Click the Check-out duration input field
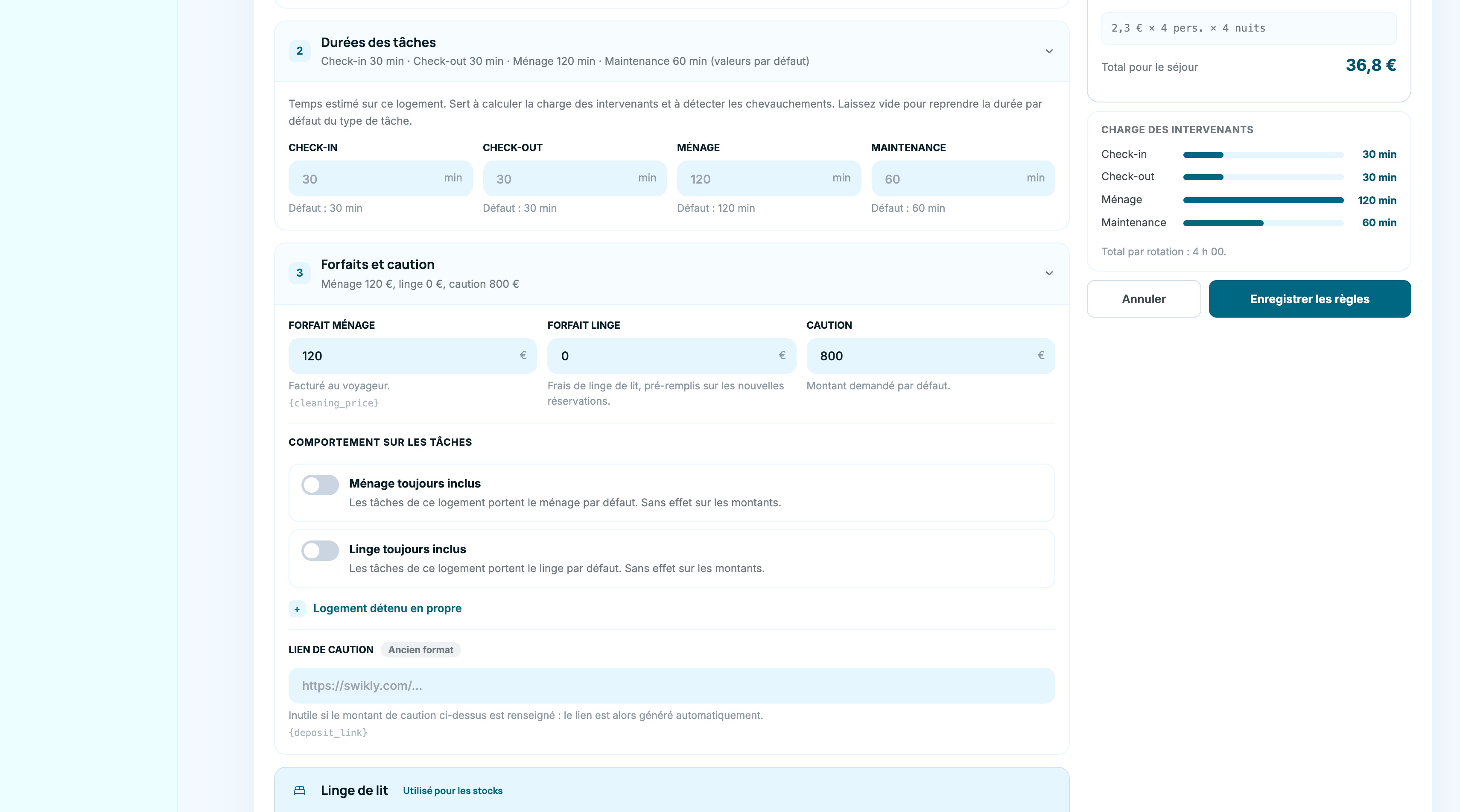Viewport: 1460px width, 812px height. click(x=575, y=178)
